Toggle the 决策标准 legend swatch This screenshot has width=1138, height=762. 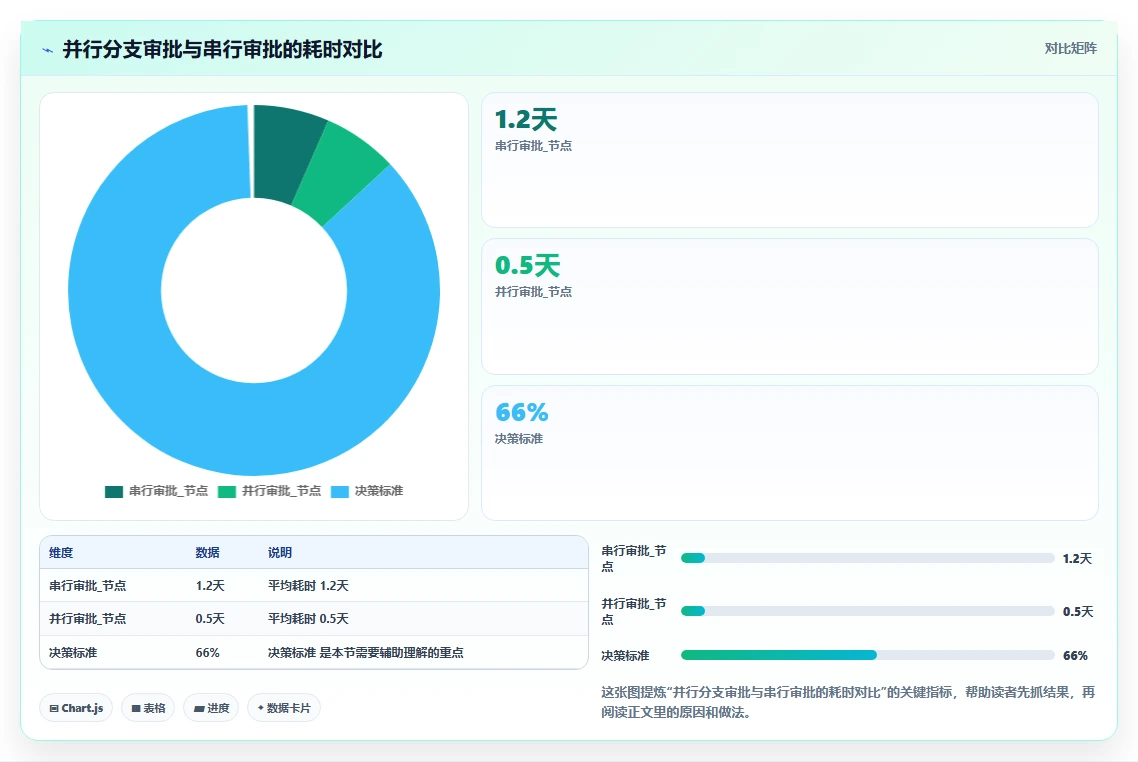(340, 491)
